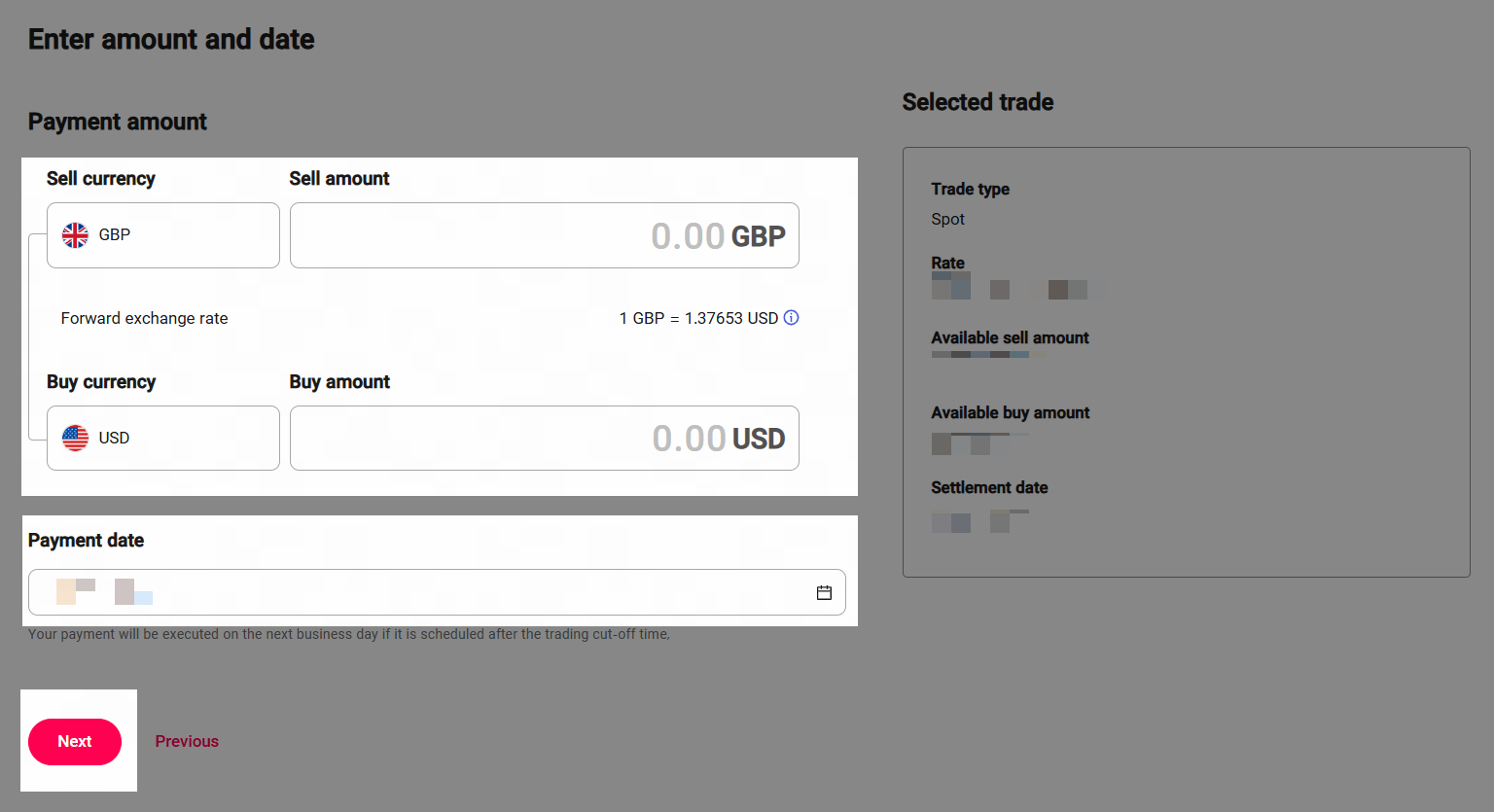Open the GBP Sell currency dropdown
Image resolution: width=1494 pixels, height=812 pixels.
[163, 235]
